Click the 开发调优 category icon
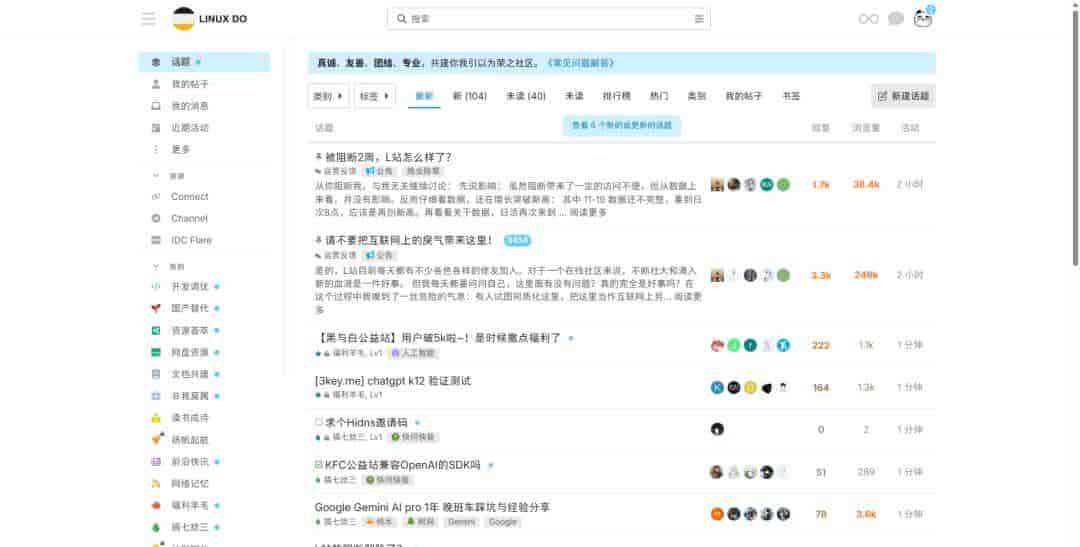 pyautogui.click(x=156, y=287)
